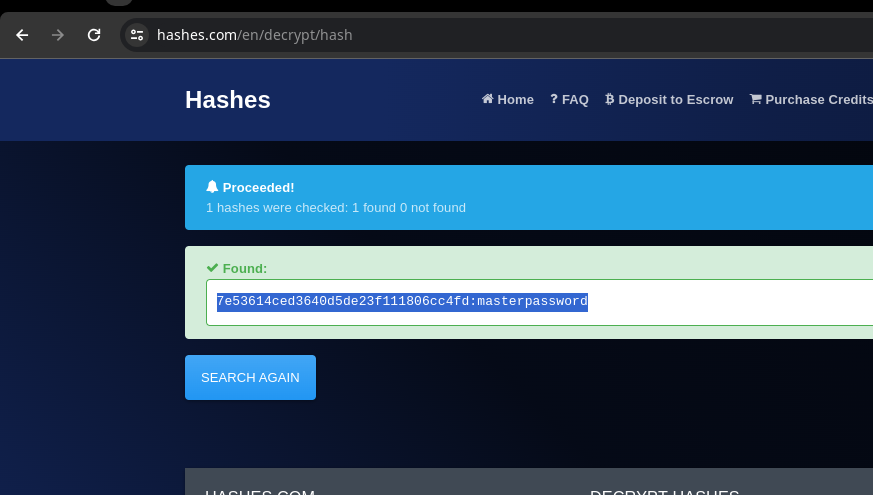Click the HASHES.COM footer heading
The width and height of the screenshot is (873, 495).
260,492
